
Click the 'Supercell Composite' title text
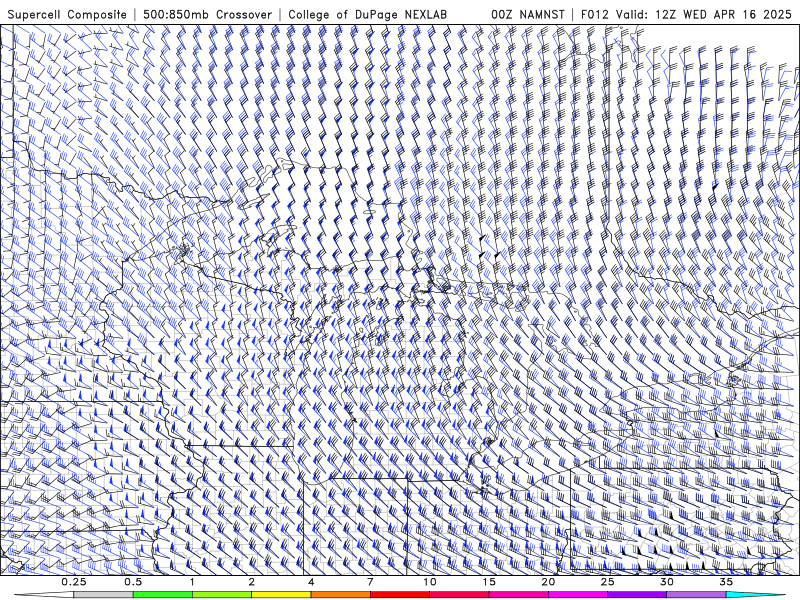(x=67, y=14)
